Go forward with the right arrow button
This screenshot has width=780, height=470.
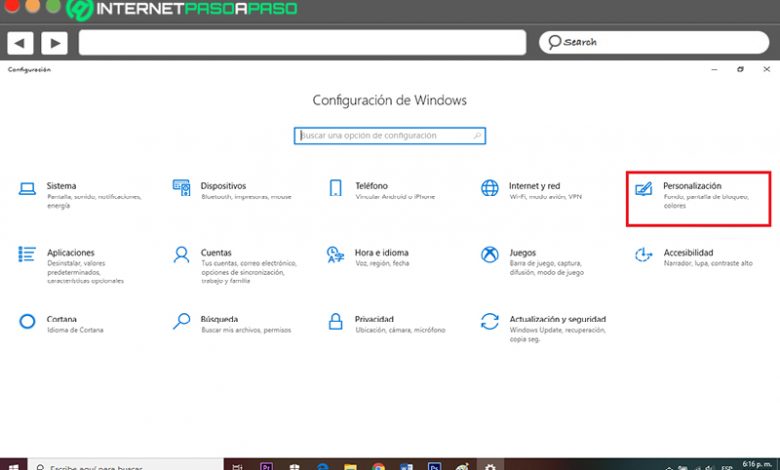[54, 43]
